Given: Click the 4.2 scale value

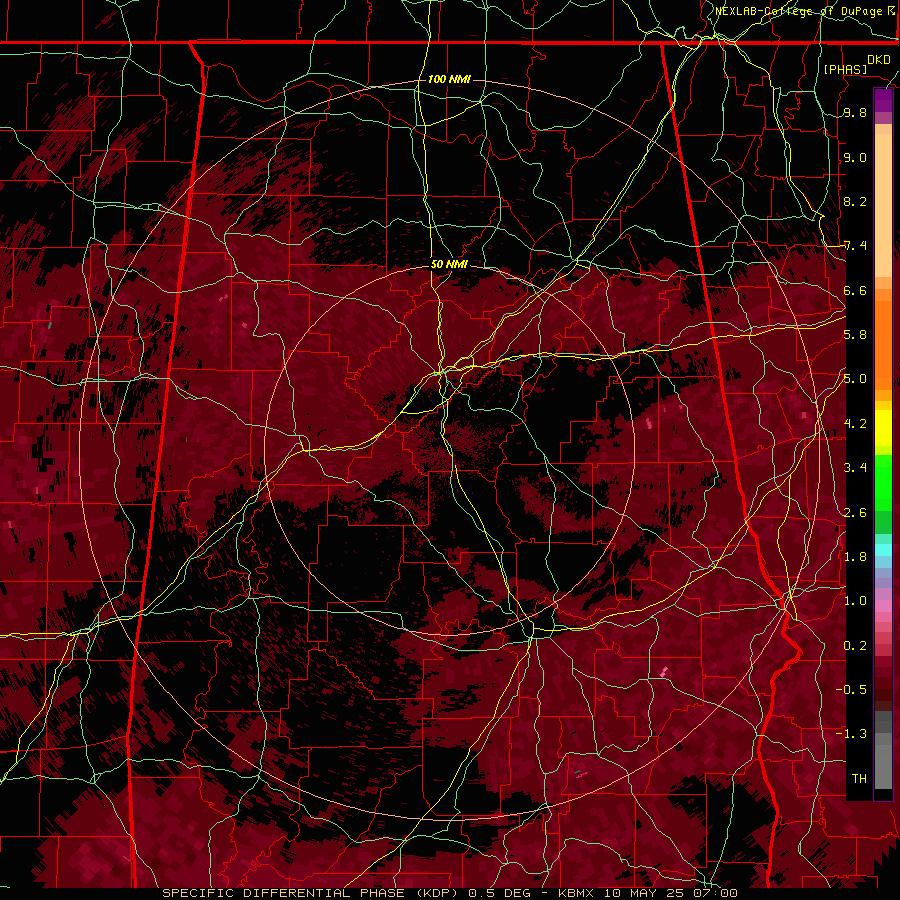Looking at the screenshot, I should 855,424.
